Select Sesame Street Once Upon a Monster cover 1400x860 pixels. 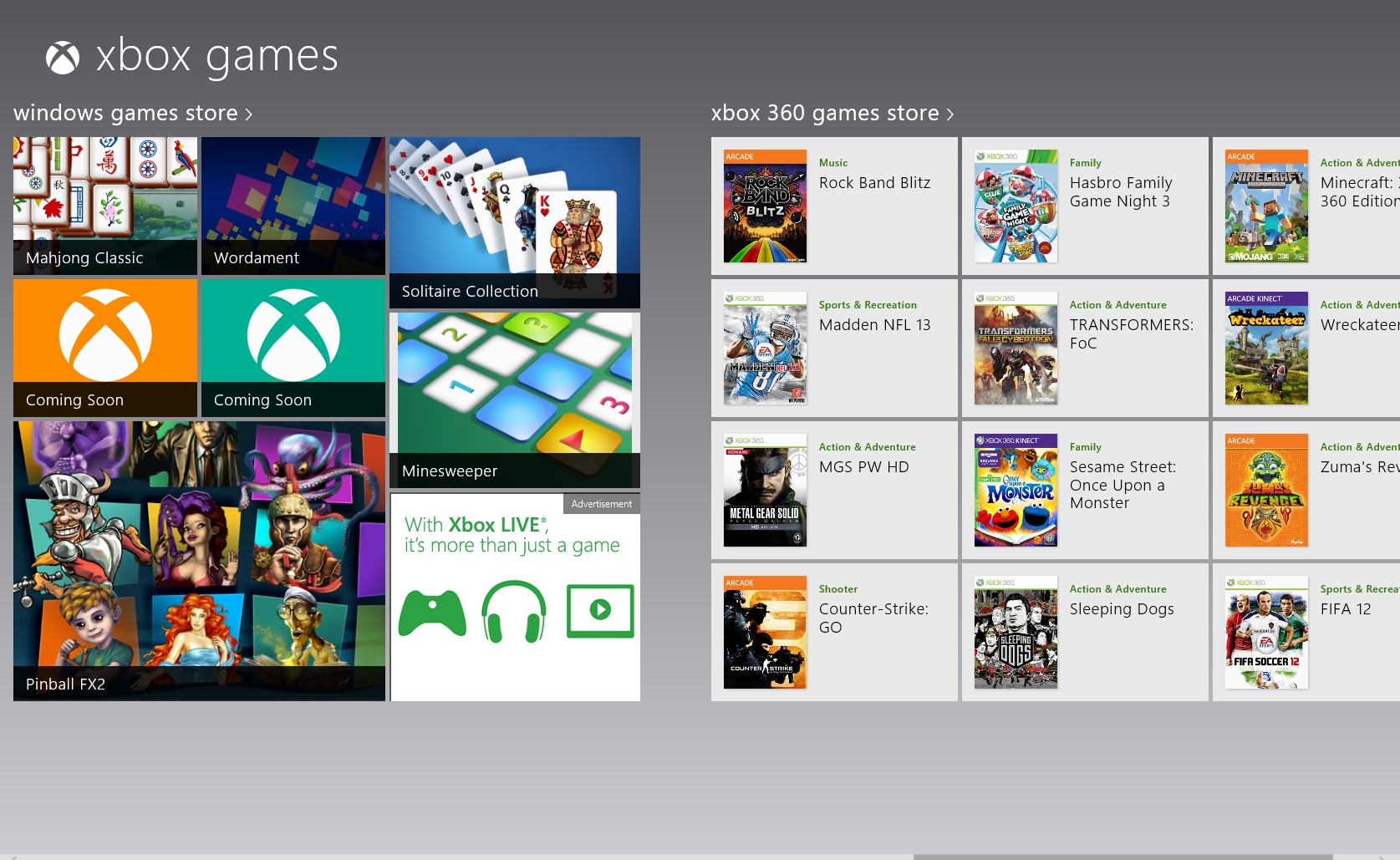click(x=1016, y=490)
